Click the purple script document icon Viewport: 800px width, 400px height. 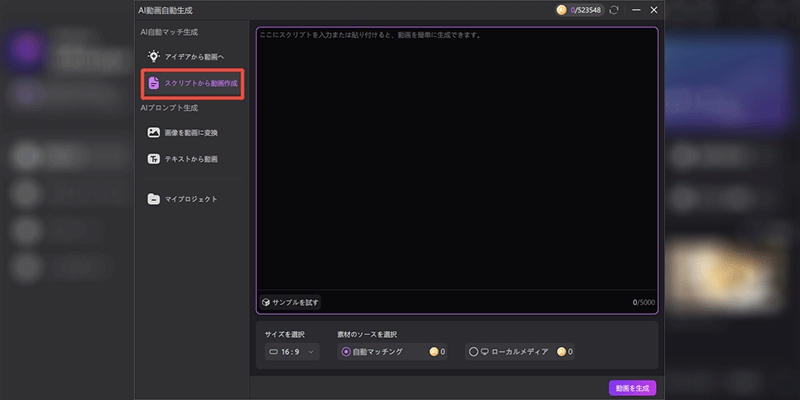coord(154,83)
